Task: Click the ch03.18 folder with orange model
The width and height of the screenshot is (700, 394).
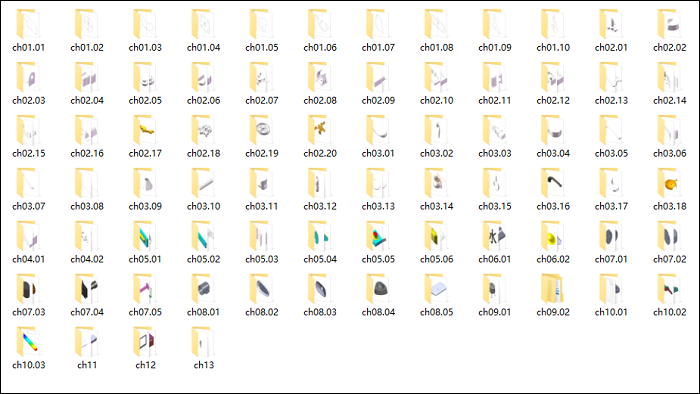Action: [x=669, y=183]
